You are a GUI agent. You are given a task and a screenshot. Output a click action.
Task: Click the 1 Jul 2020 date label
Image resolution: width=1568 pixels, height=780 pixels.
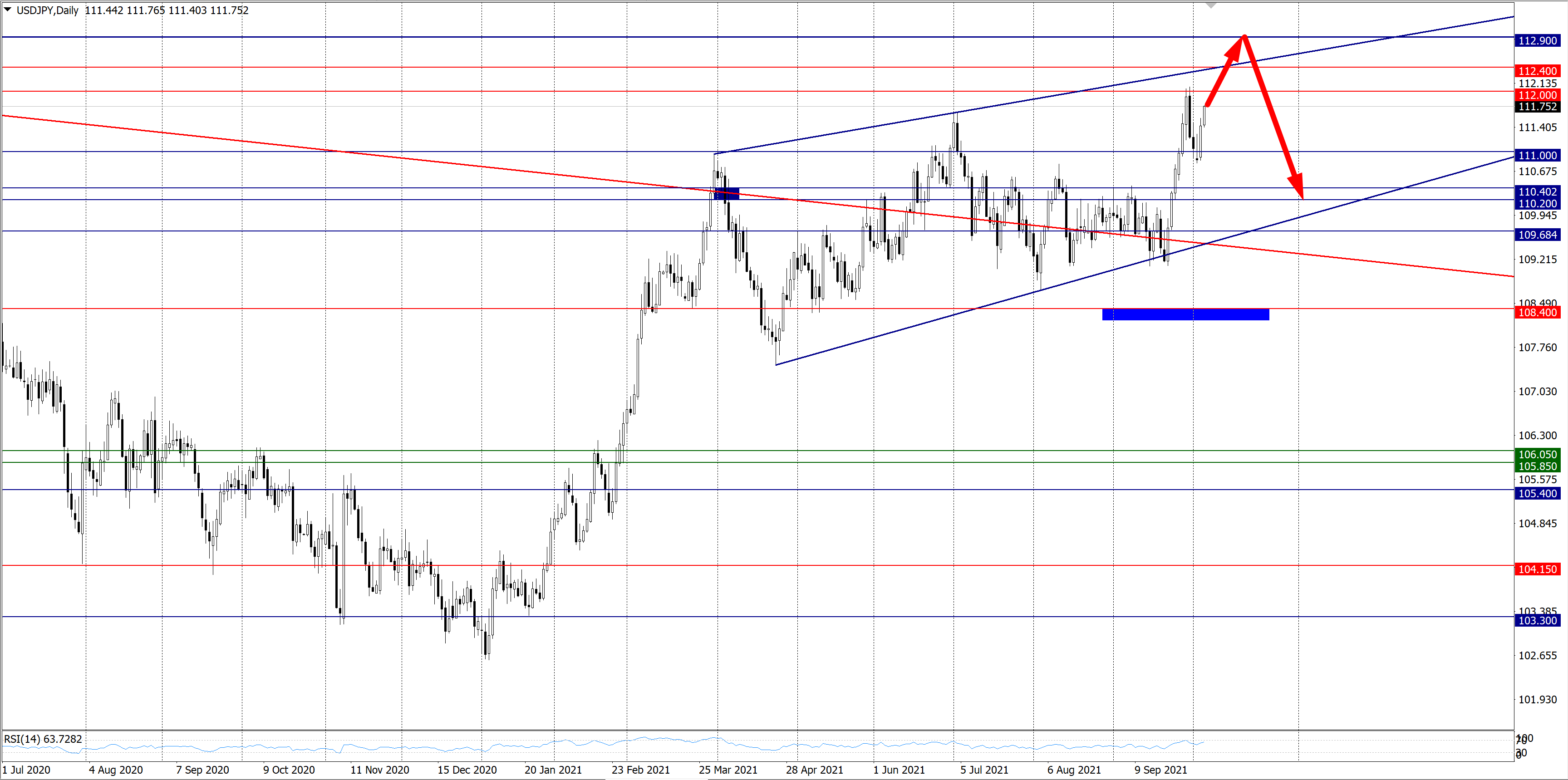pos(26,770)
